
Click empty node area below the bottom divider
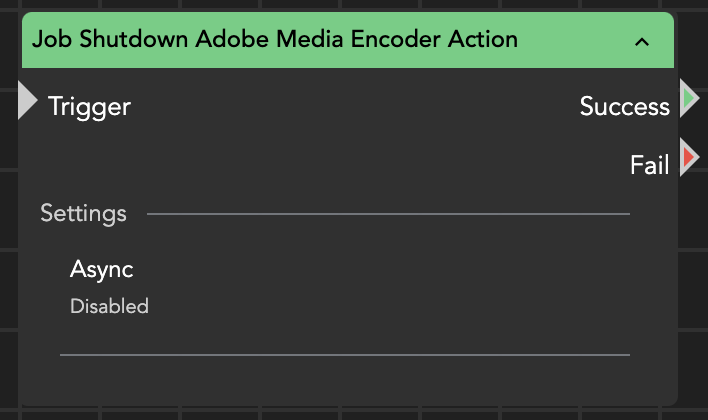[x=344, y=380]
